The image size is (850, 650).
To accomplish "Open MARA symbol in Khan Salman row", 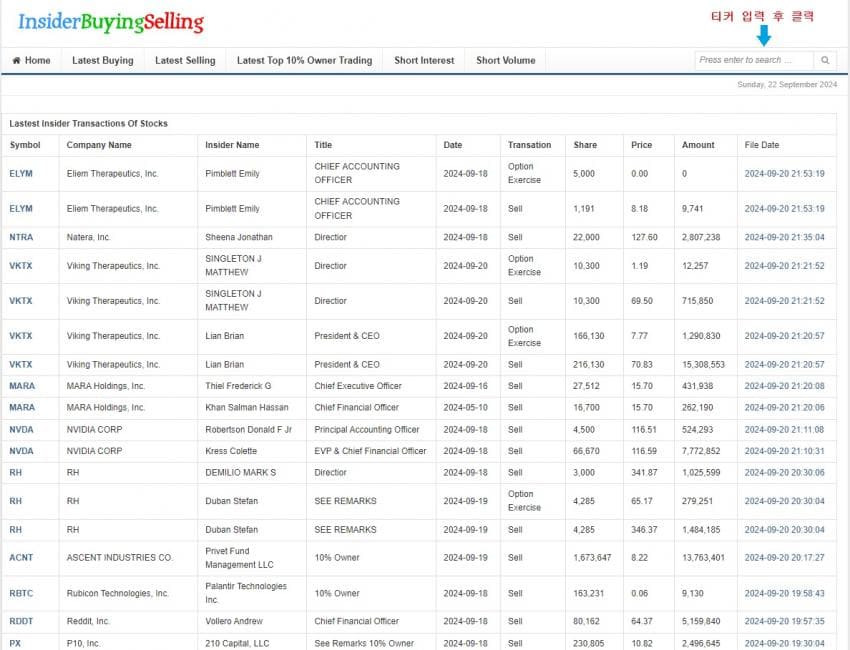I will point(22,407).
